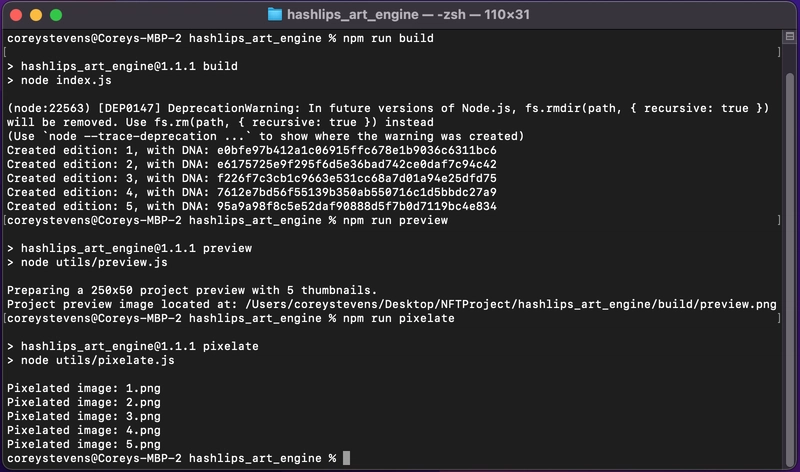The width and height of the screenshot is (800, 472).
Task: Click the 'npm run preview' command text
Action: (x=395, y=220)
